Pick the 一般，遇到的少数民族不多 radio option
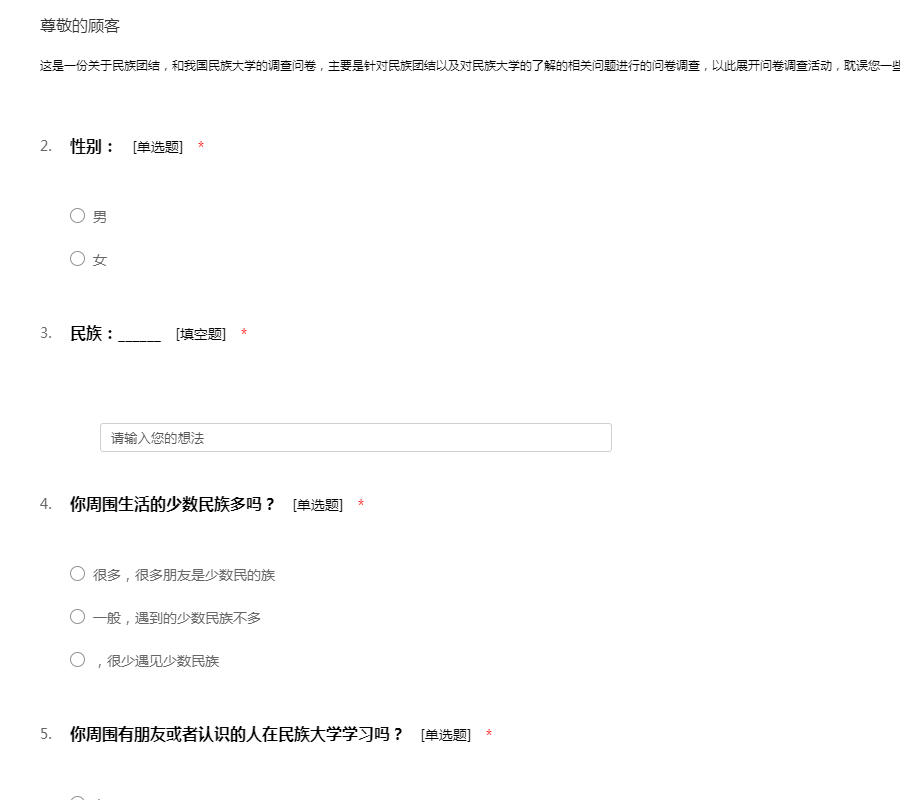900x800 pixels. (x=77, y=617)
